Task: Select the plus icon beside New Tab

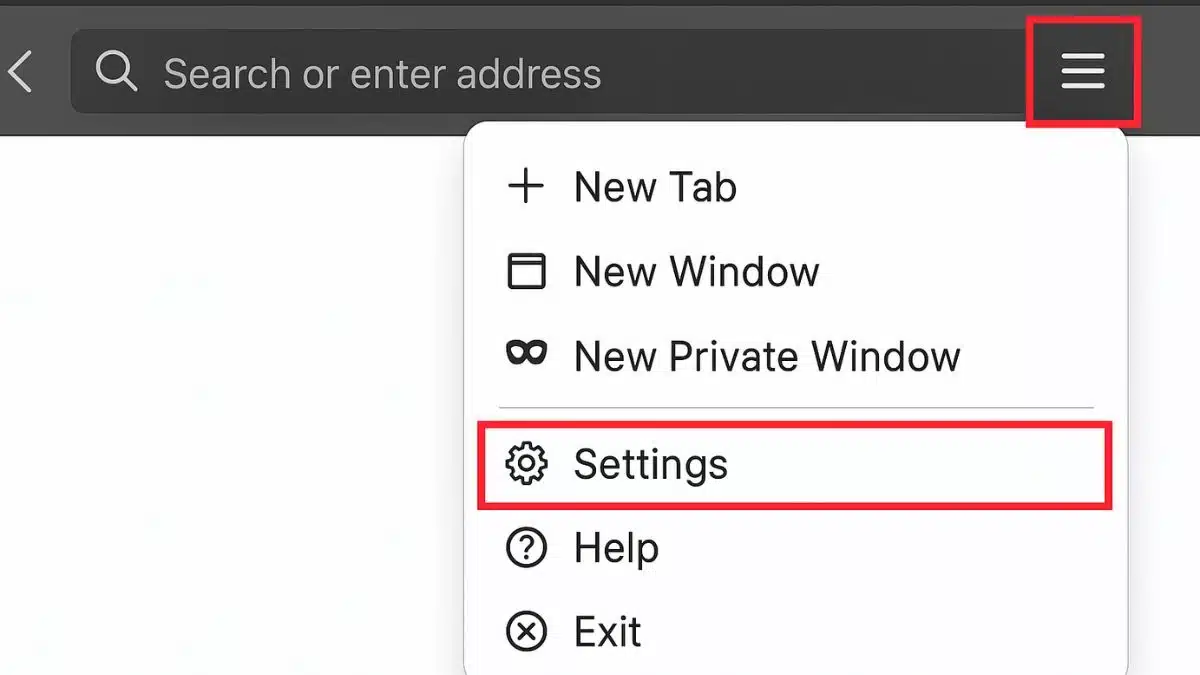Action: 526,186
